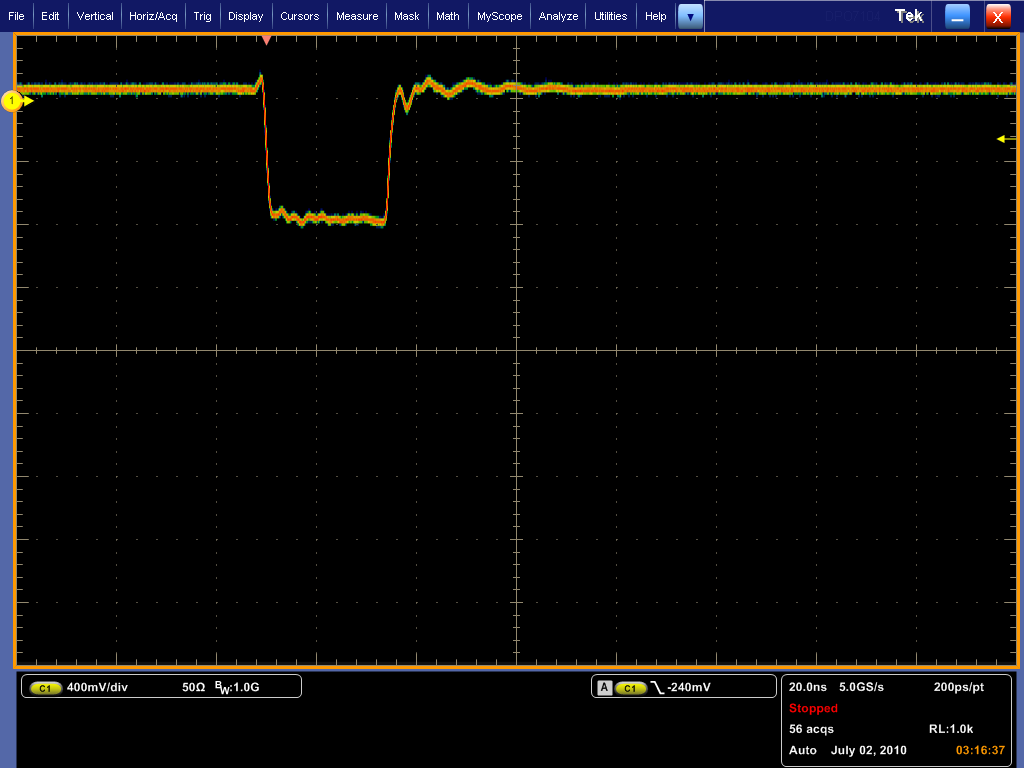Click the 400mV/div vertical scale readout
This screenshot has width=1024, height=768.
click(96, 688)
